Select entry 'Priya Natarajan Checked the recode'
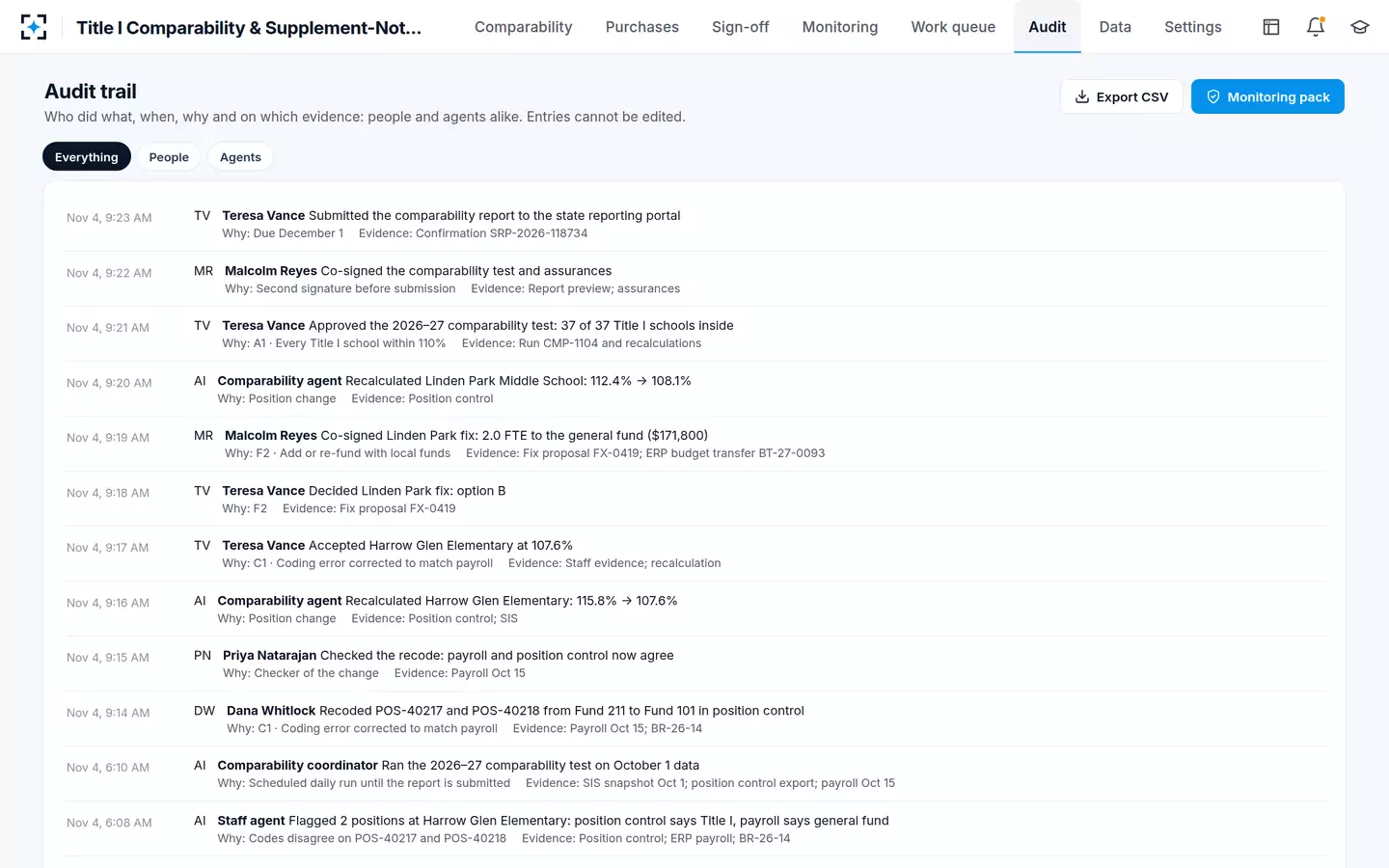Screen dimensions: 1389x868 coord(695,665)
